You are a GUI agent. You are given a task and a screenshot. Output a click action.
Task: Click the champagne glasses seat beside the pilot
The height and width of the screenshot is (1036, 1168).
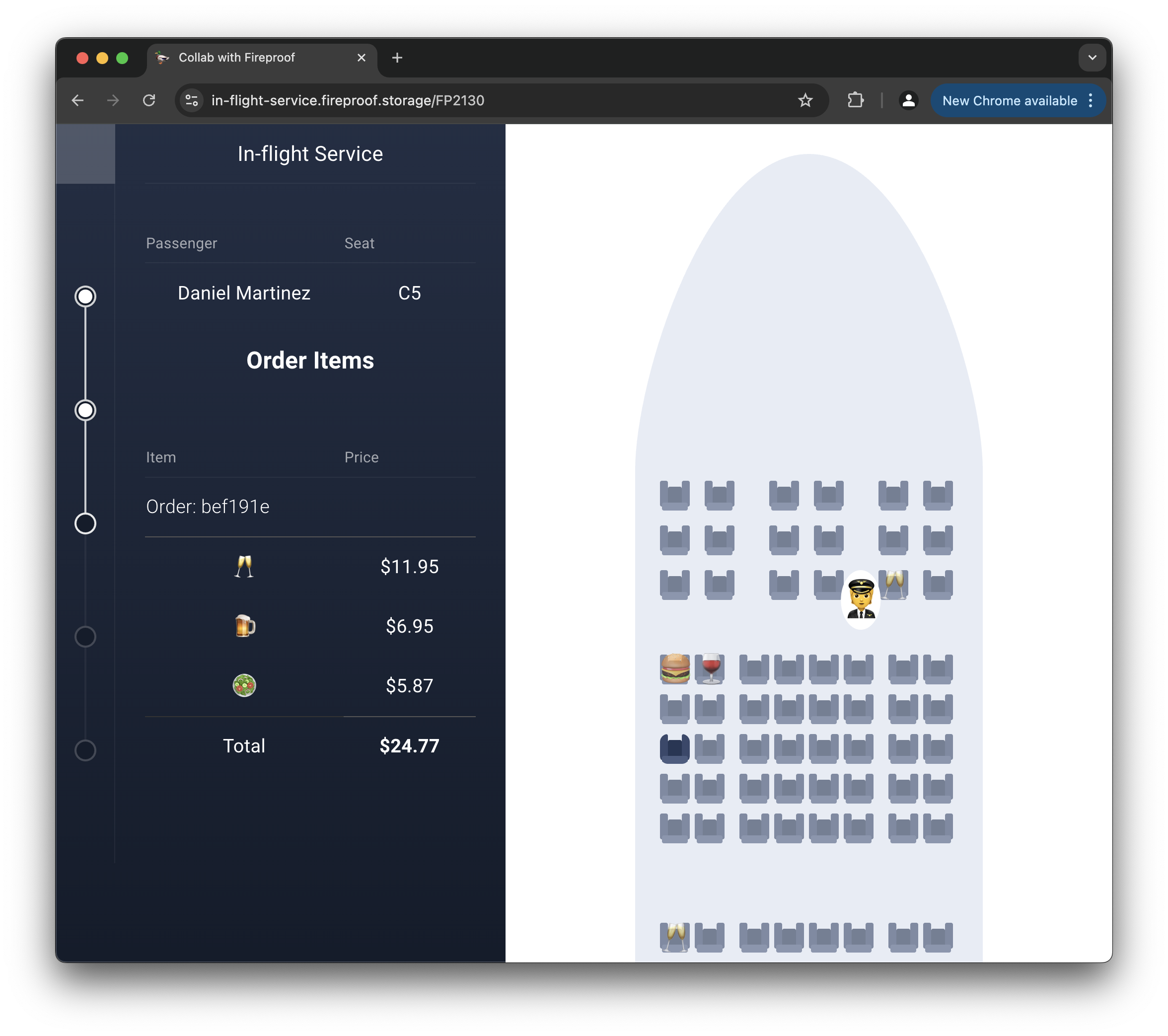click(894, 585)
